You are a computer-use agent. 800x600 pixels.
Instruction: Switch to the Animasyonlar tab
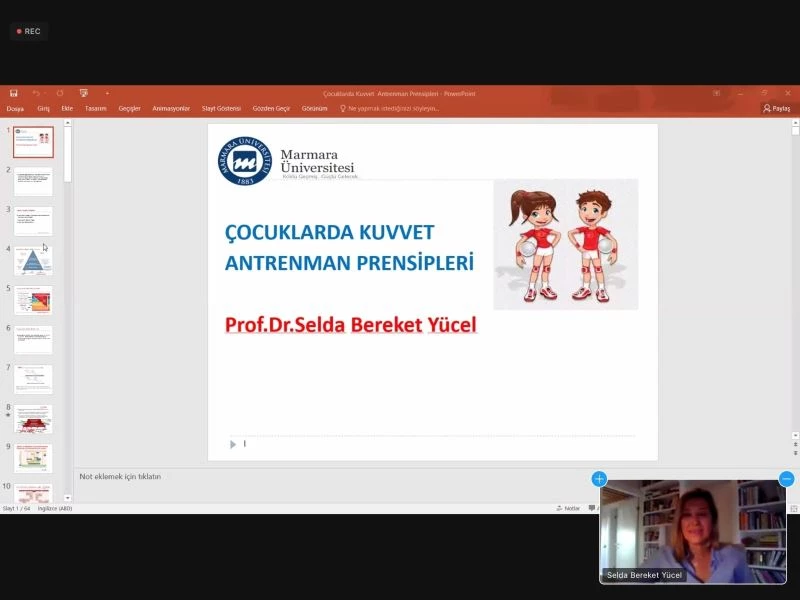(x=171, y=108)
